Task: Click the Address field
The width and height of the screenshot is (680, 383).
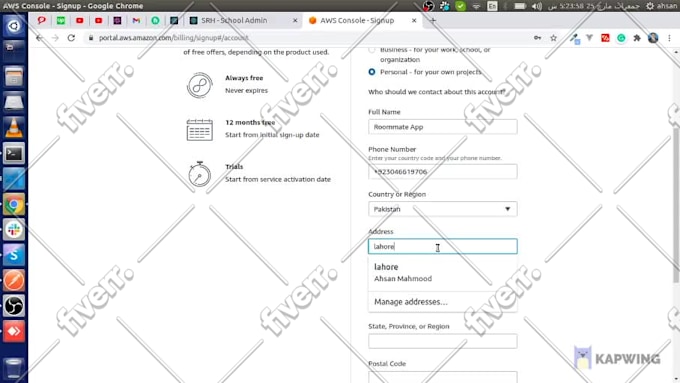Action: (x=442, y=246)
